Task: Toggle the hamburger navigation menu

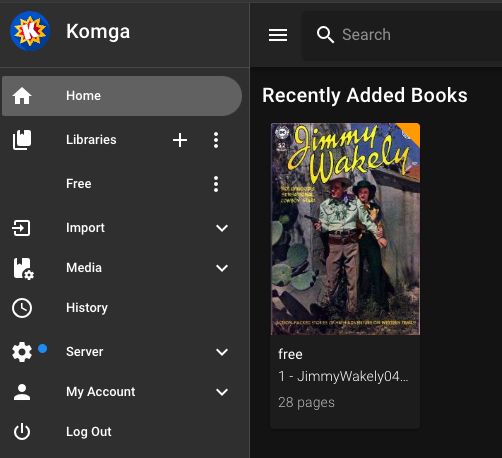Action: tap(278, 35)
